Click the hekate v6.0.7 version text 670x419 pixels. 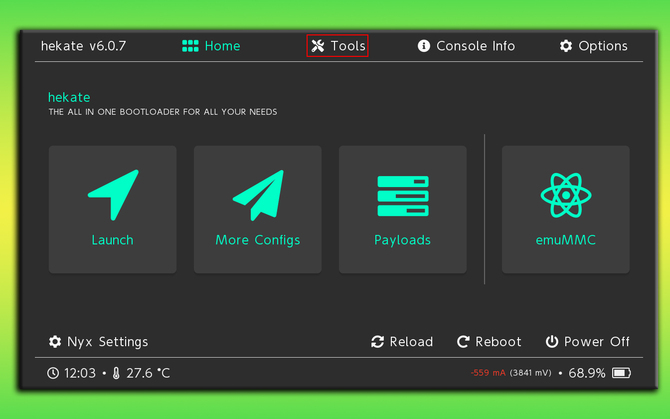click(x=83, y=46)
